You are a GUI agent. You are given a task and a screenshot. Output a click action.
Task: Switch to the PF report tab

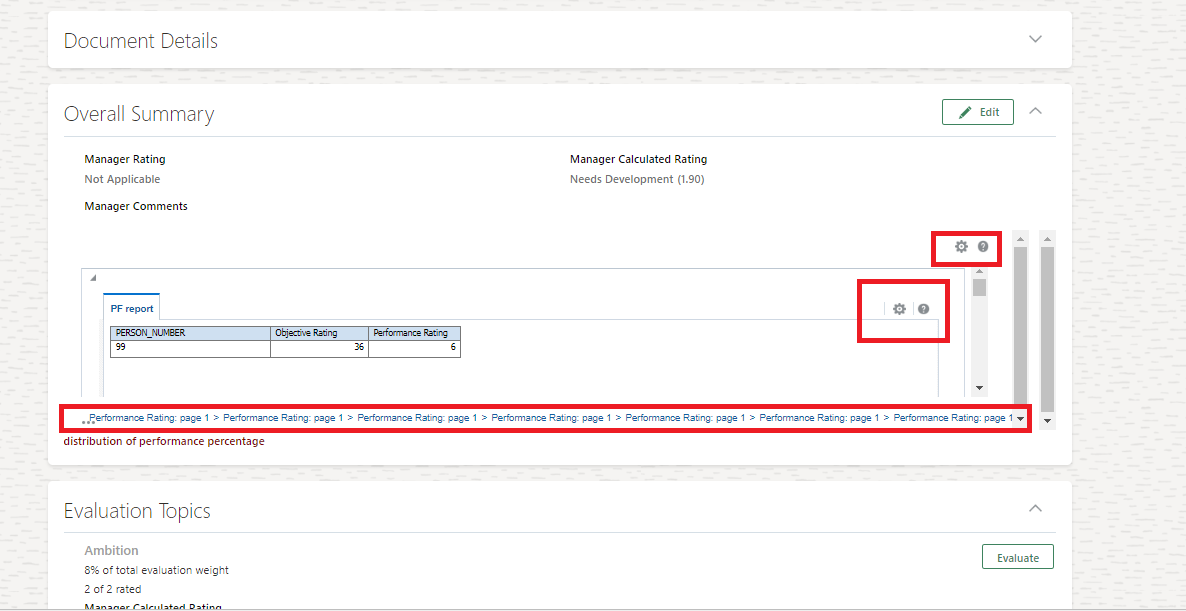[131, 308]
